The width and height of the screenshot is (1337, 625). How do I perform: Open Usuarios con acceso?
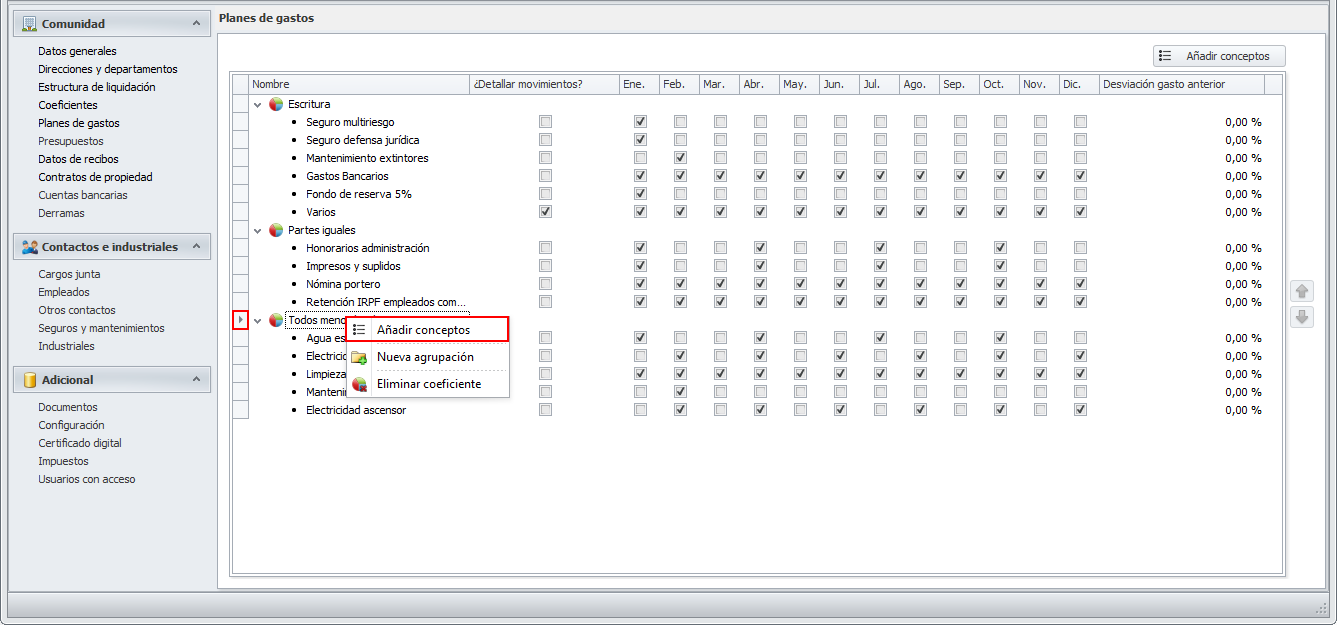click(87, 479)
